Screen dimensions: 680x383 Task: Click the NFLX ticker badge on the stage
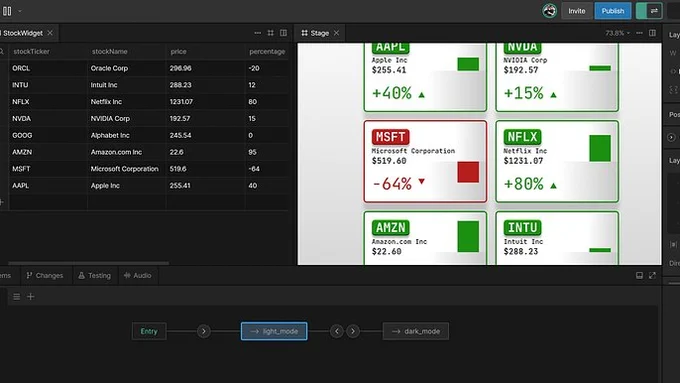[x=523, y=137]
